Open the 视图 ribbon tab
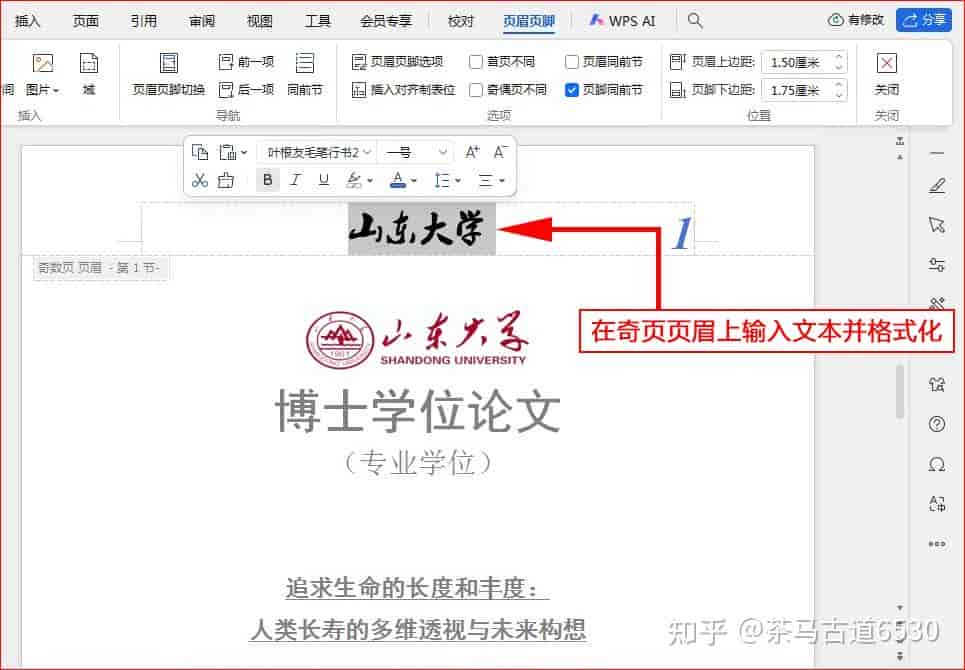This screenshot has height=670, width=965. [260, 21]
